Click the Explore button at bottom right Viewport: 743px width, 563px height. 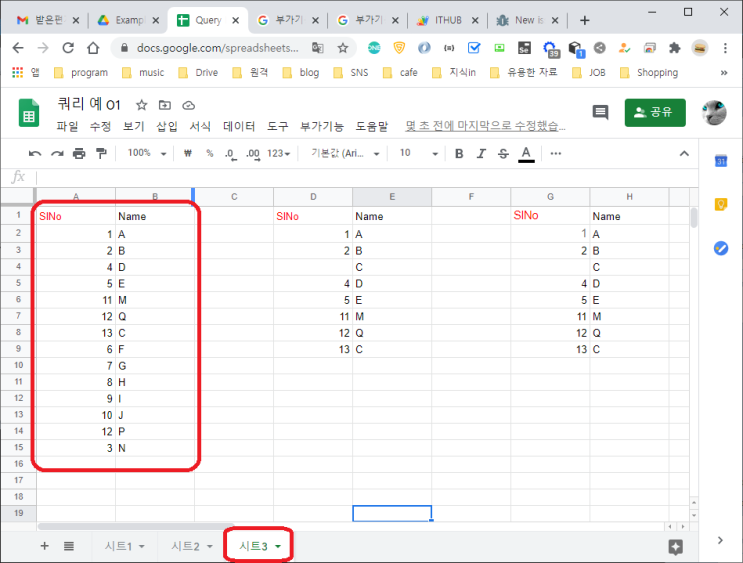(x=676, y=547)
